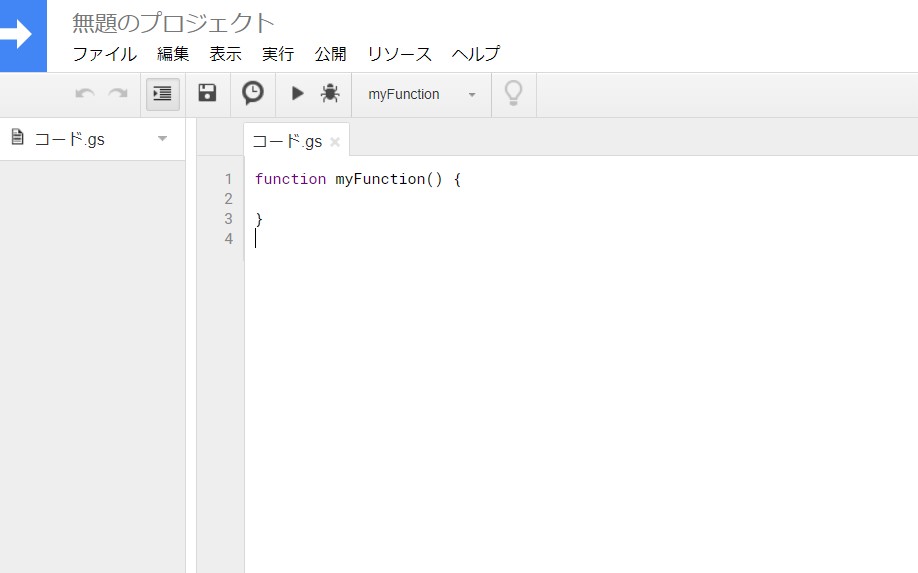Click line 2 inside the function body
Image resolution: width=918 pixels, height=573 pixels.
click(x=580, y=199)
